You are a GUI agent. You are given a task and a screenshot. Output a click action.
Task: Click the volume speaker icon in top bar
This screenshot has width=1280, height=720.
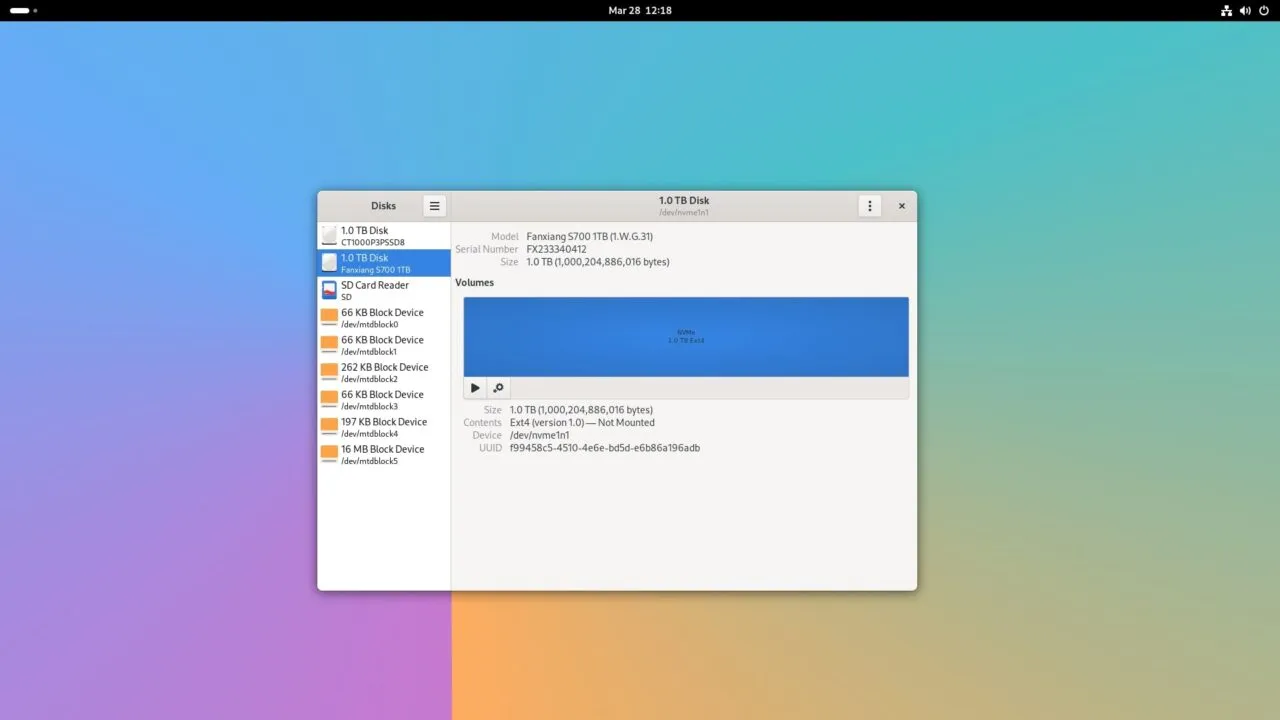pos(1245,10)
